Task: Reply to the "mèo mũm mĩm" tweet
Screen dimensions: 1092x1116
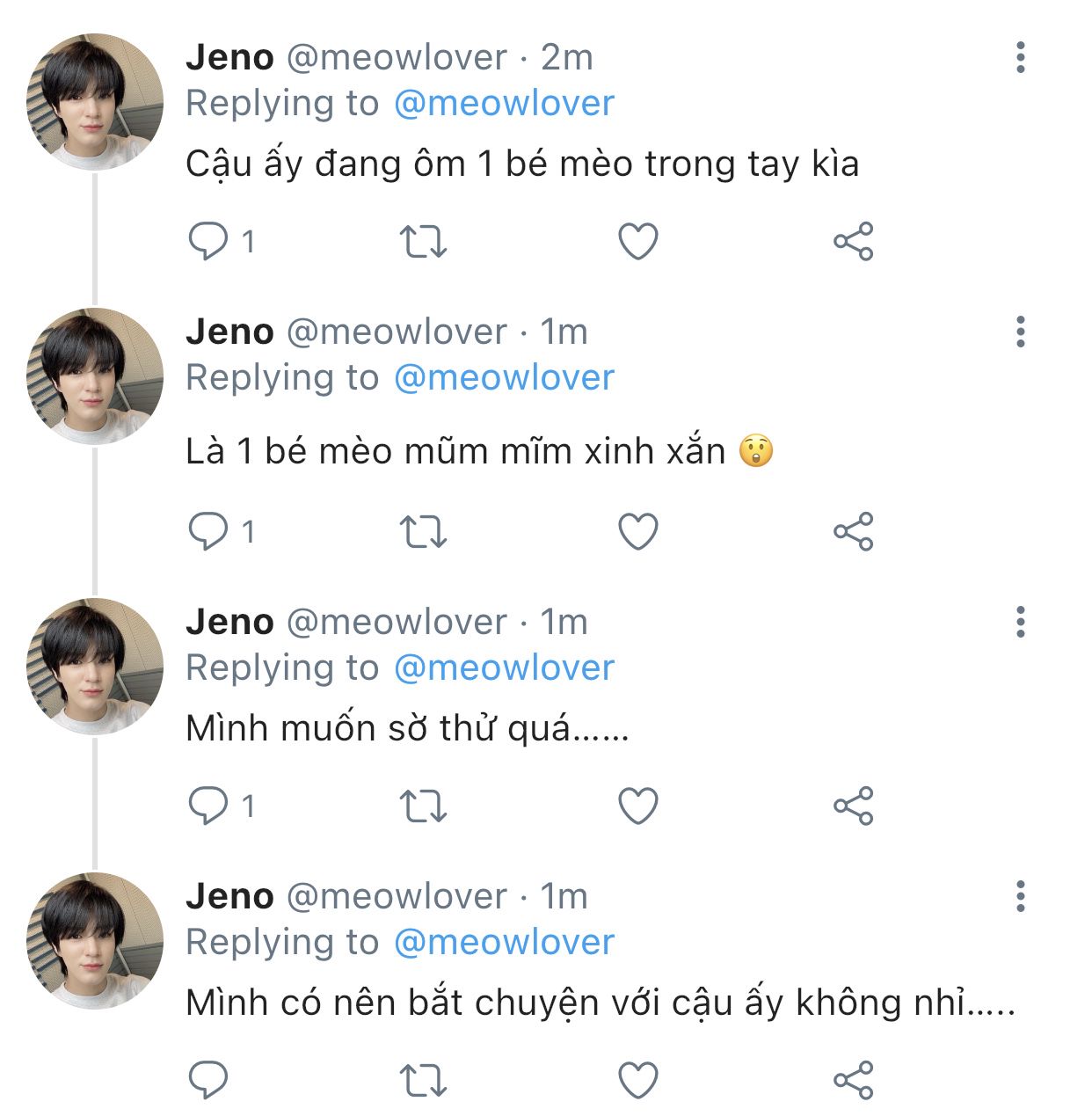Action: (x=208, y=531)
